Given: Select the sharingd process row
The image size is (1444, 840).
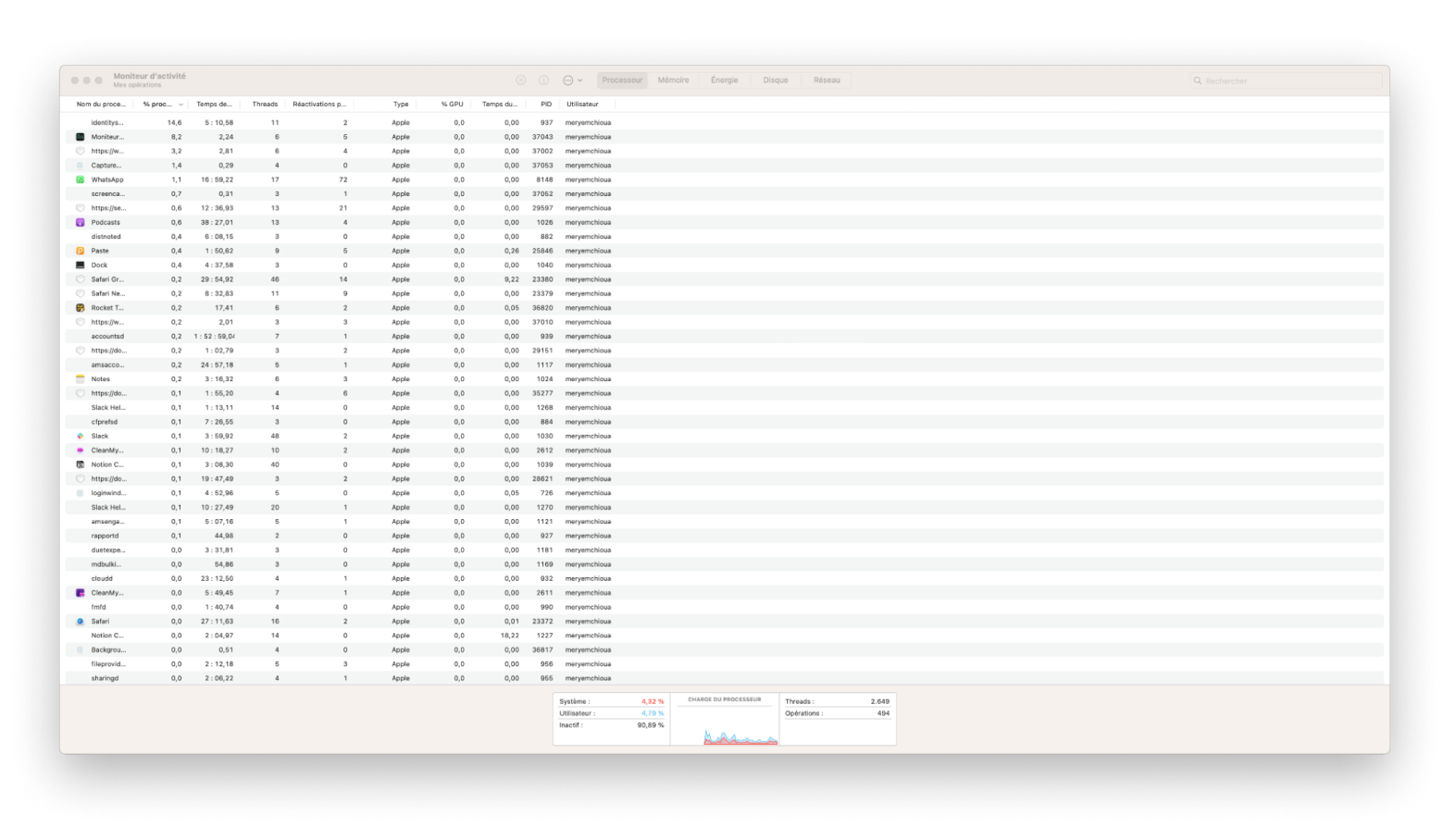Looking at the screenshot, I should [725, 678].
